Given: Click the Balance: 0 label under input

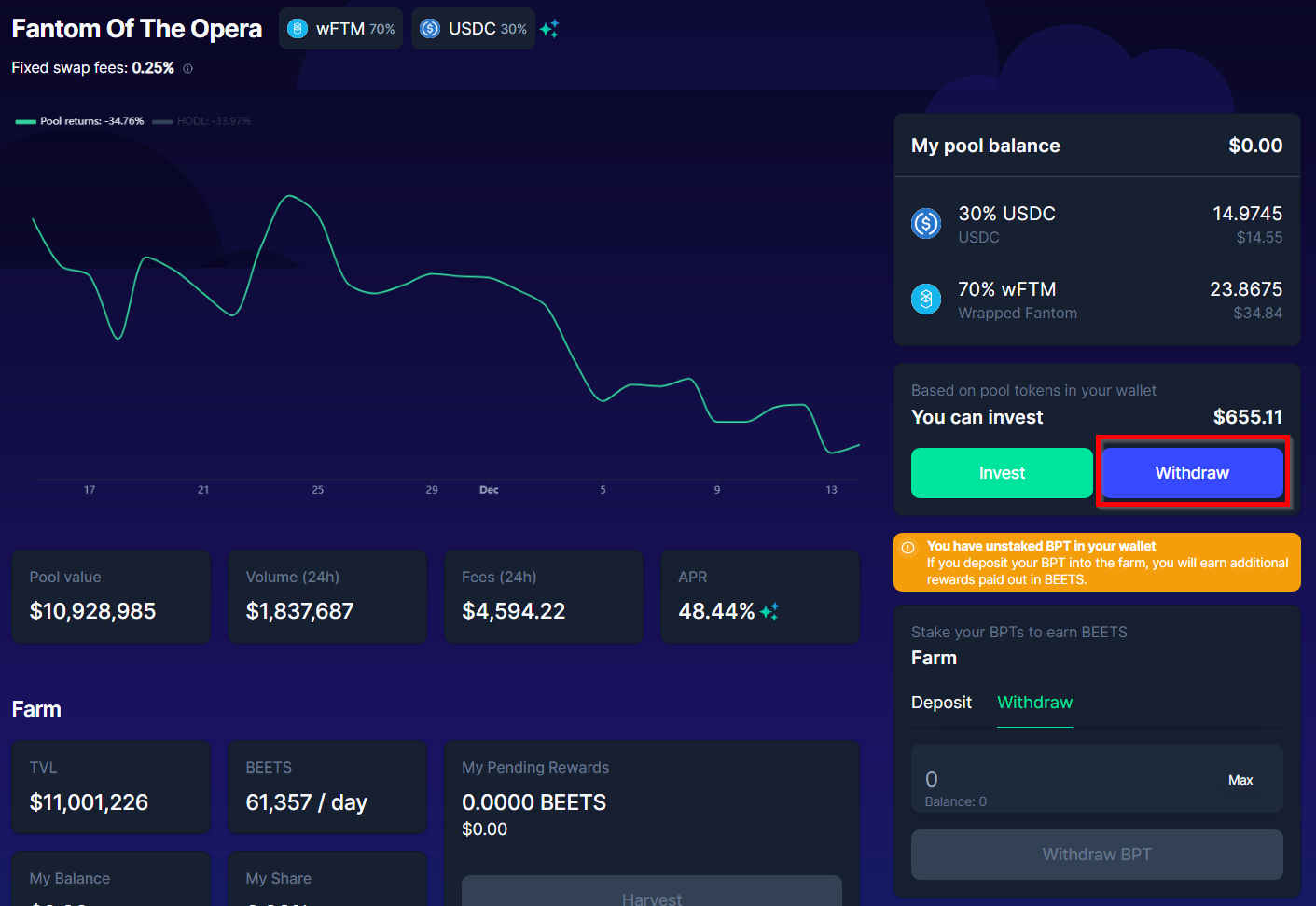Looking at the screenshot, I should 956,801.
